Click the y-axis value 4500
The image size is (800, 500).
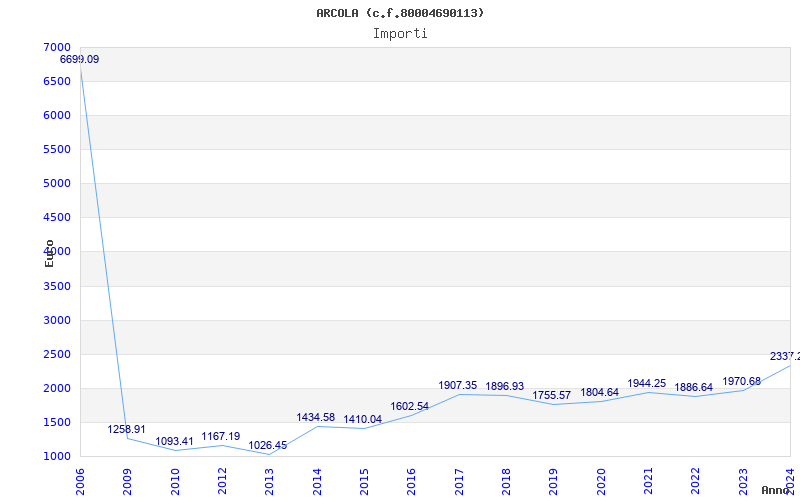(57, 217)
